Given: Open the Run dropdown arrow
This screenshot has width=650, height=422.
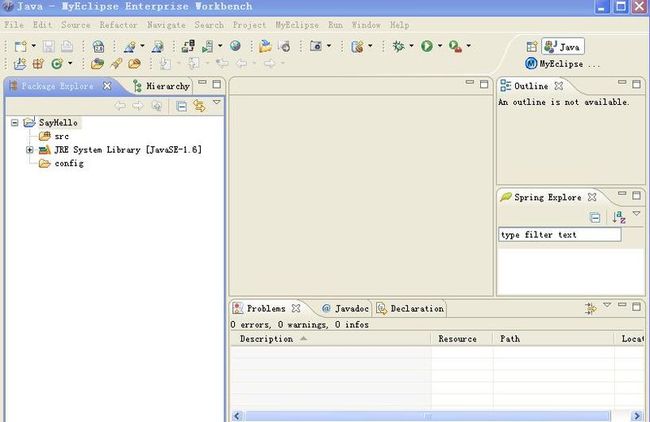Looking at the screenshot, I should click(440, 46).
